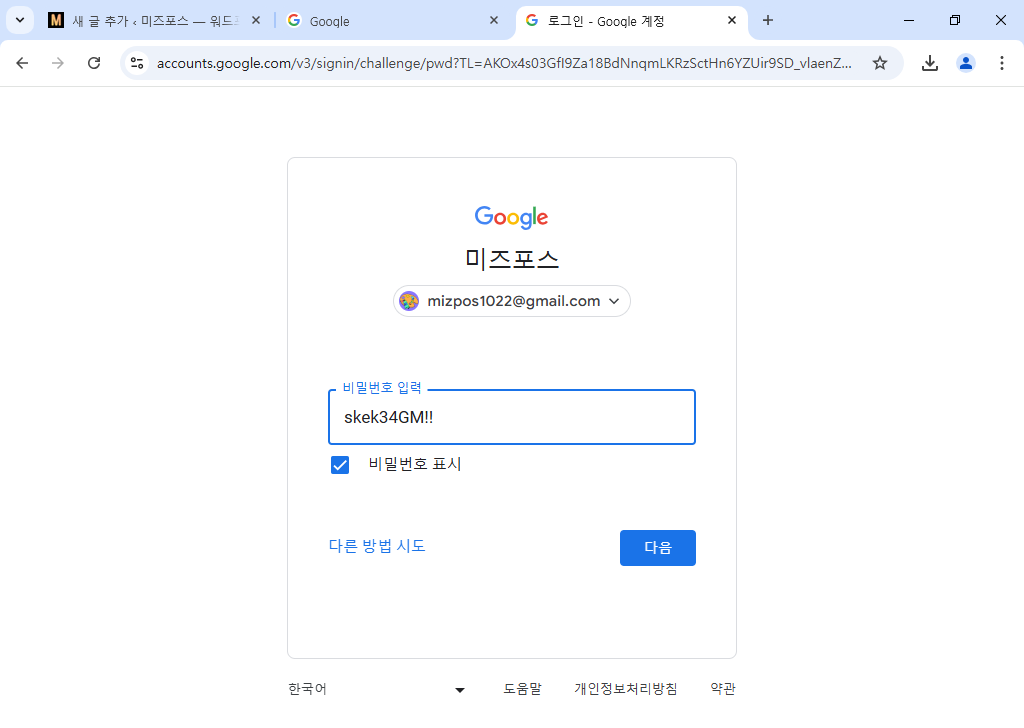Image resolution: width=1024 pixels, height=728 pixels.
Task: Open the 도움말 help link
Action: click(x=522, y=689)
